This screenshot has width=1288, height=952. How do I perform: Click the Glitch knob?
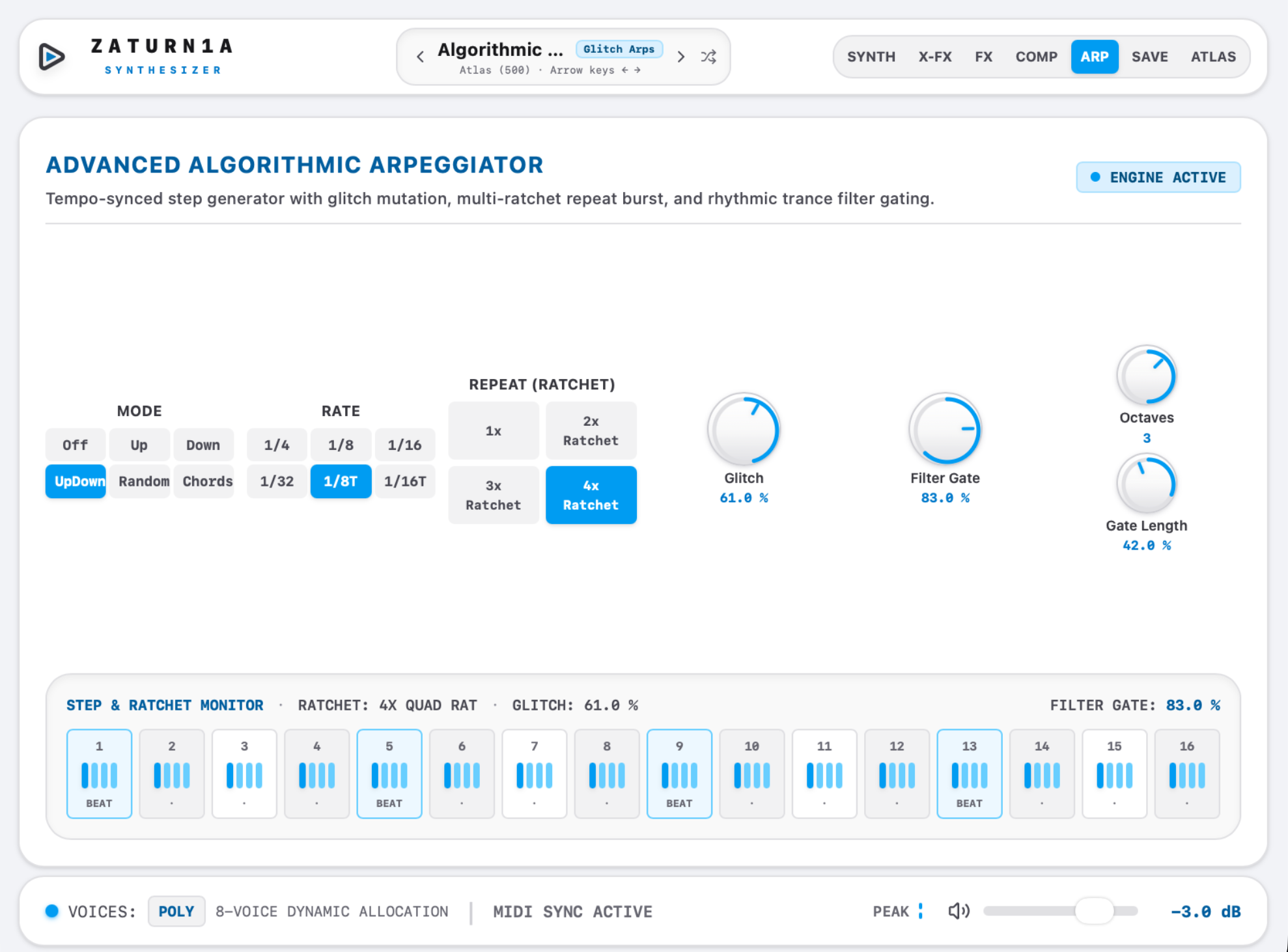coord(744,429)
